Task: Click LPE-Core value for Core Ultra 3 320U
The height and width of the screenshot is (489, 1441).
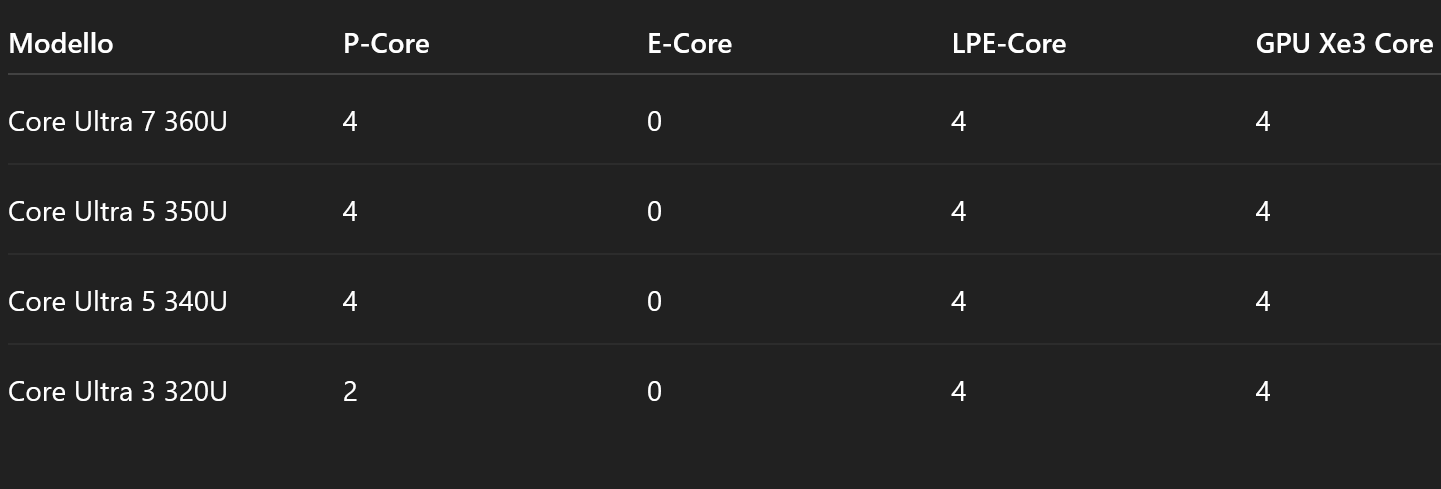Action: (959, 392)
